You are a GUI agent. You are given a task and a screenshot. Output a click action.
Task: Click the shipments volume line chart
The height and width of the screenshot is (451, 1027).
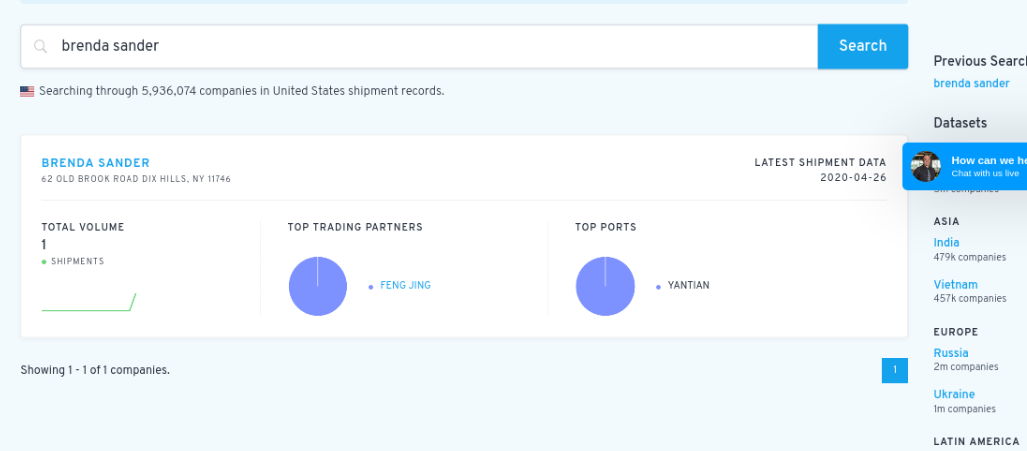pyautogui.click(x=88, y=302)
